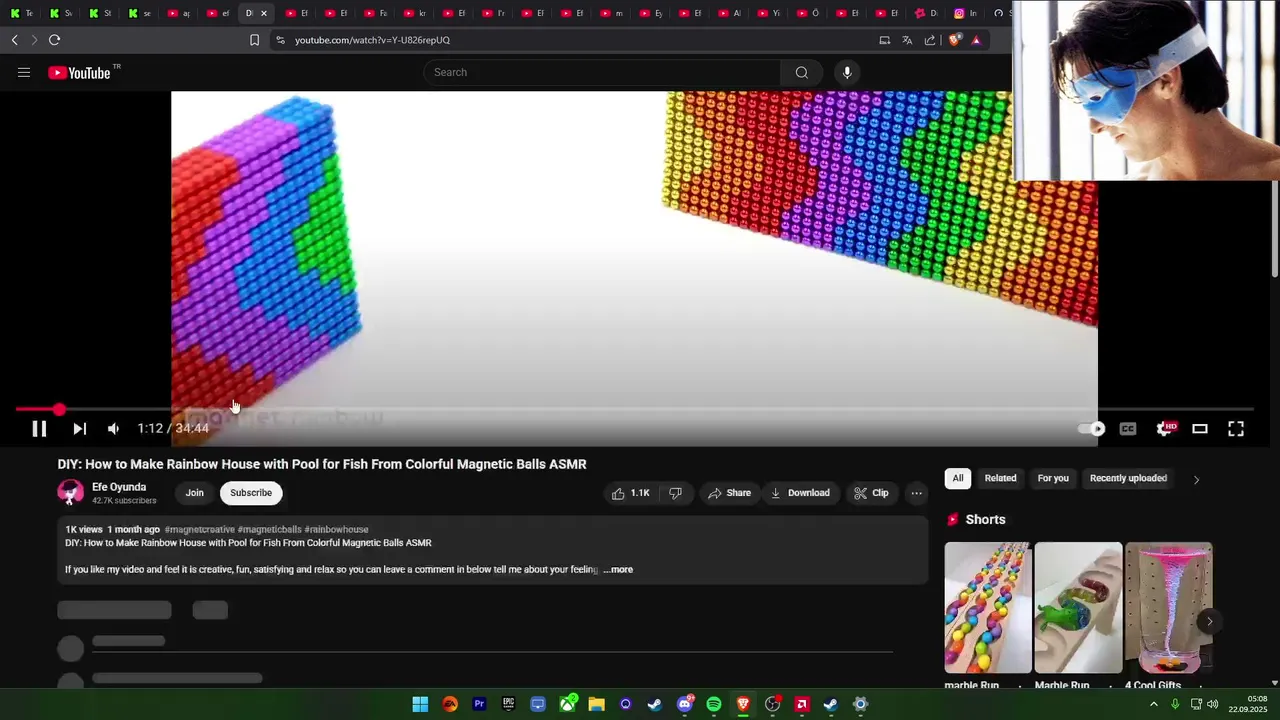Toggle theater mode view
Viewport: 1280px width, 720px height.
click(x=1200, y=429)
